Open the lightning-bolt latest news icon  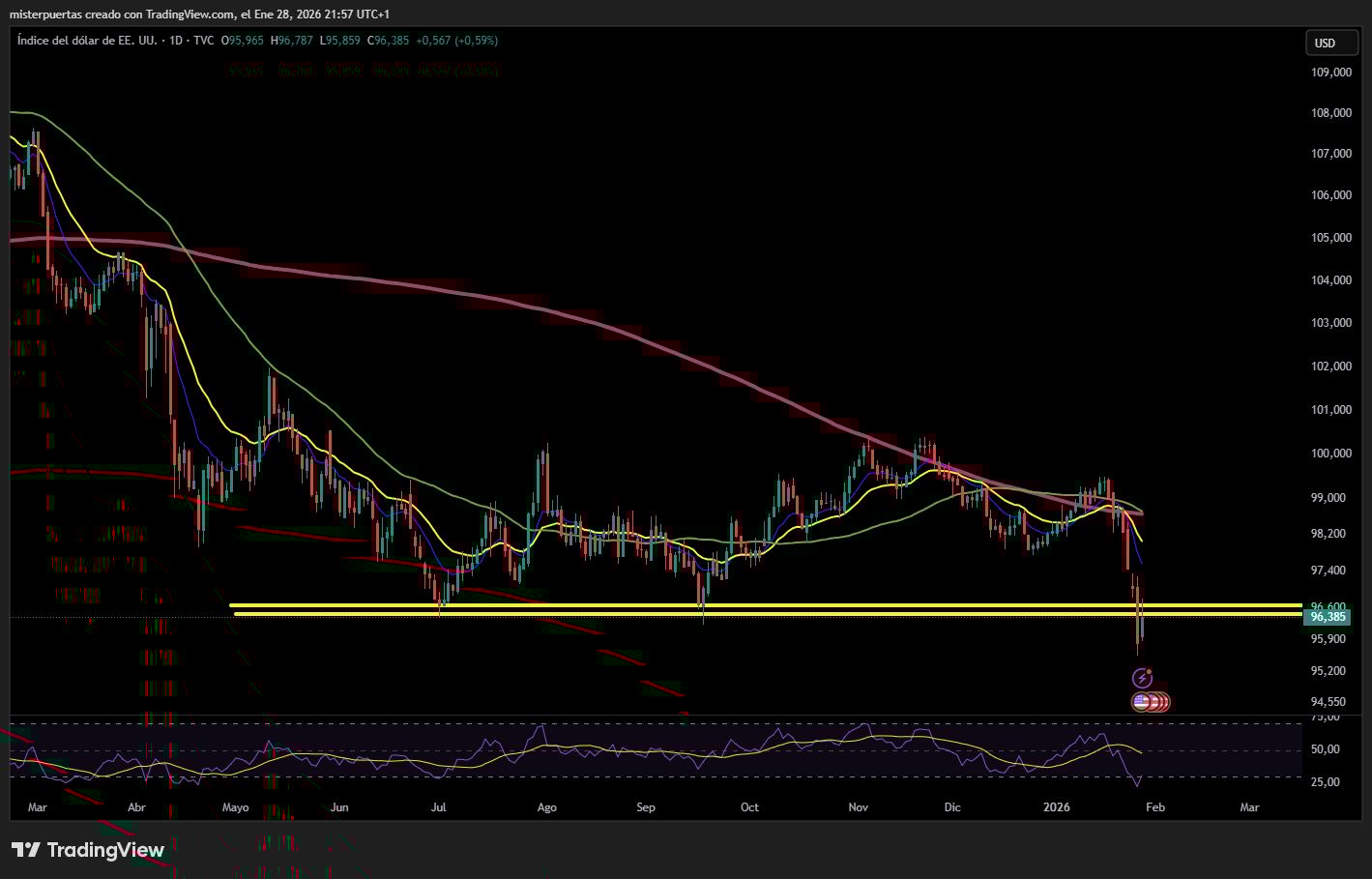pos(1142,679)
